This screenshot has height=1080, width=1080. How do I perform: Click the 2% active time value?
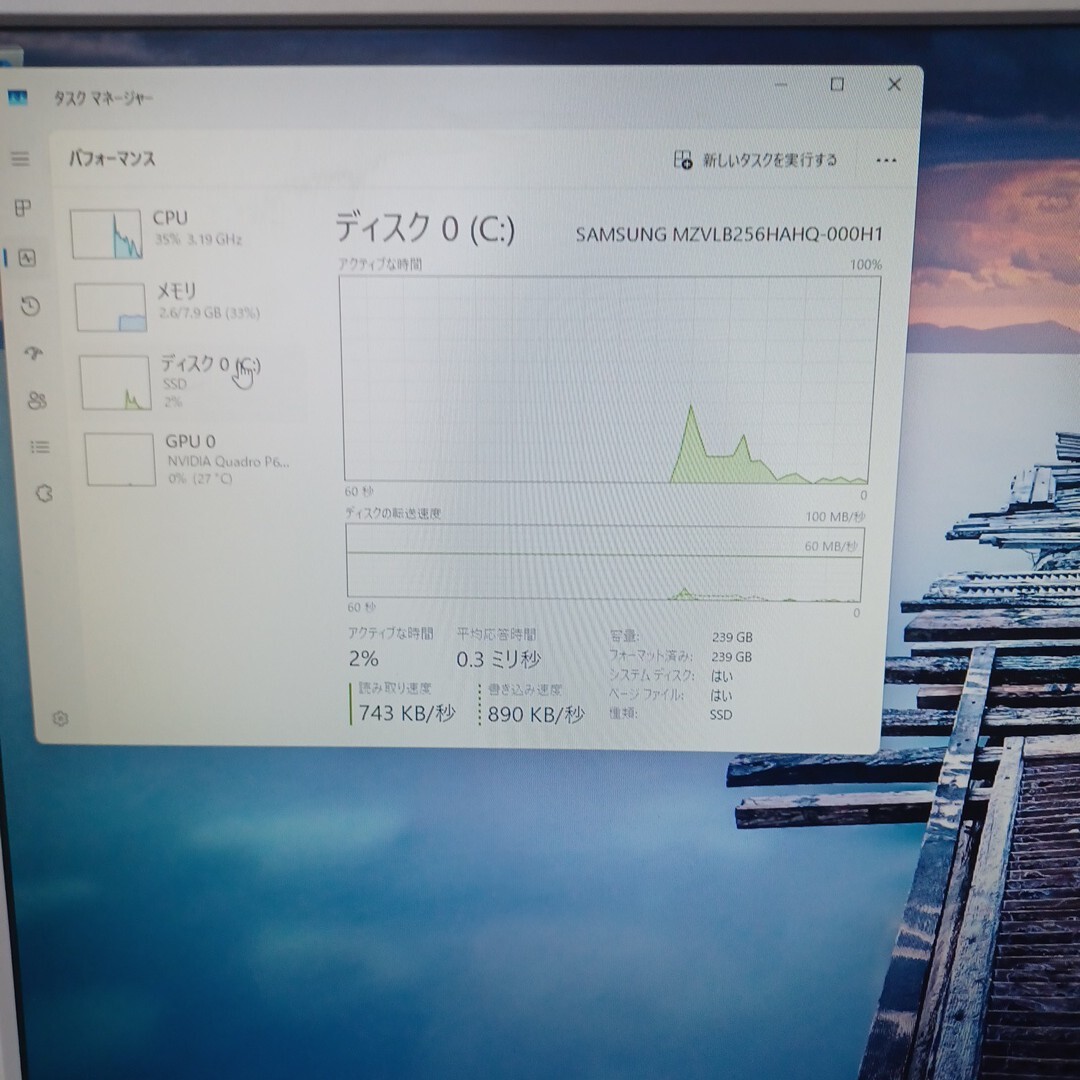[x=363, y=659]
